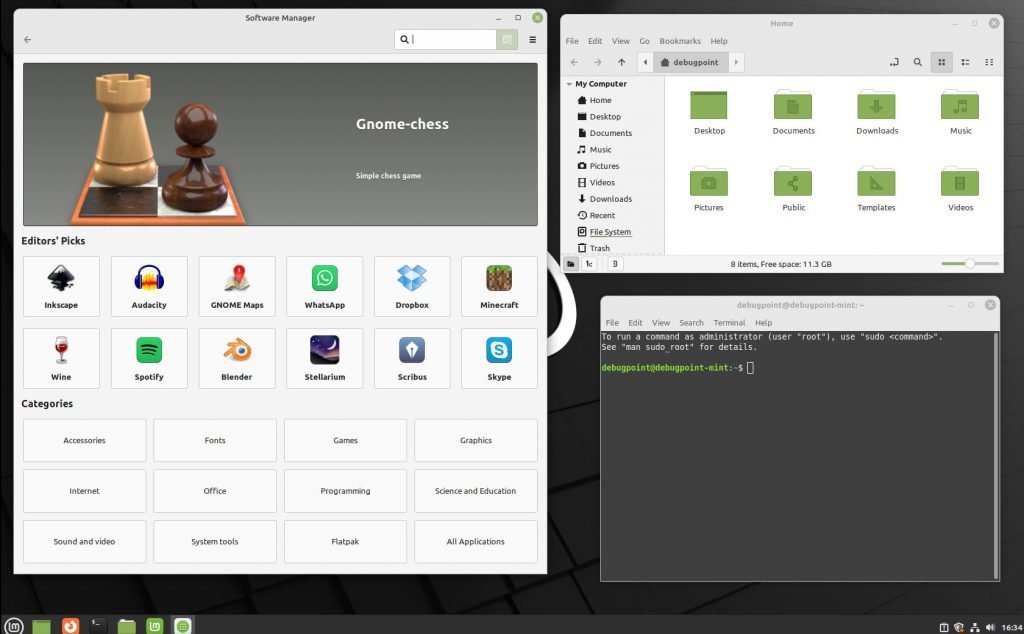
Task: Open the Minecraft listing in Software Manager
Action: coord(499,285)
